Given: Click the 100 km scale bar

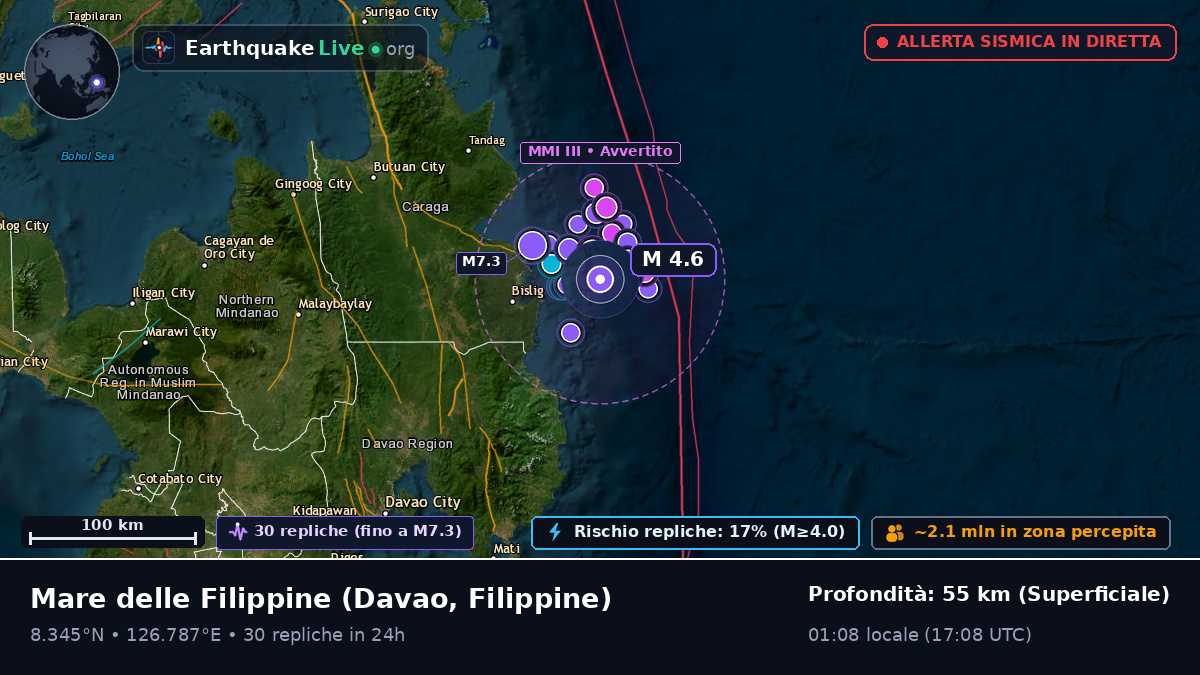Looking at the screenshot, I should [x=113, y=532].
